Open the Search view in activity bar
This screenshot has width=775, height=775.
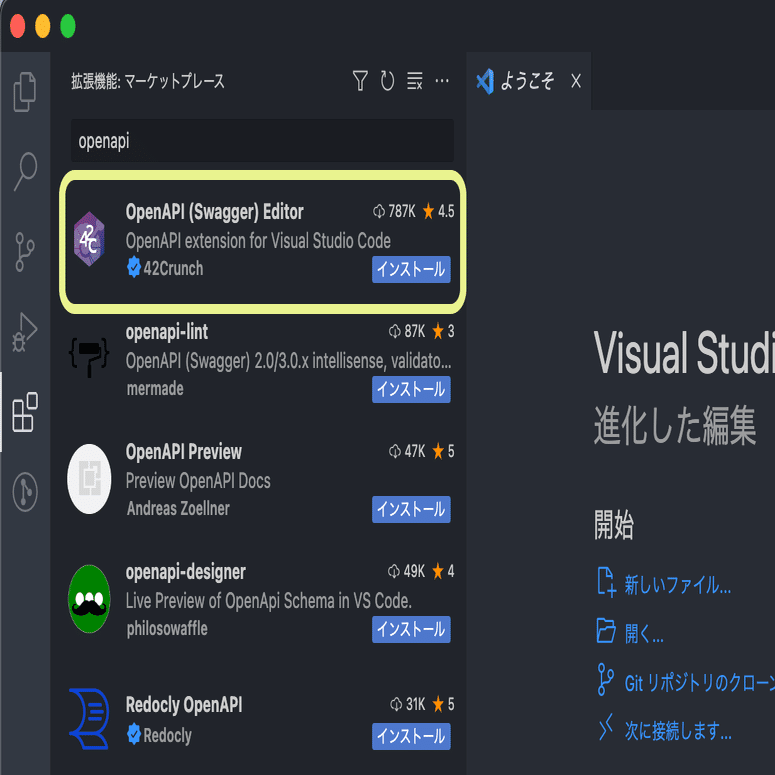pyautogui.click(x=25, y=171)
